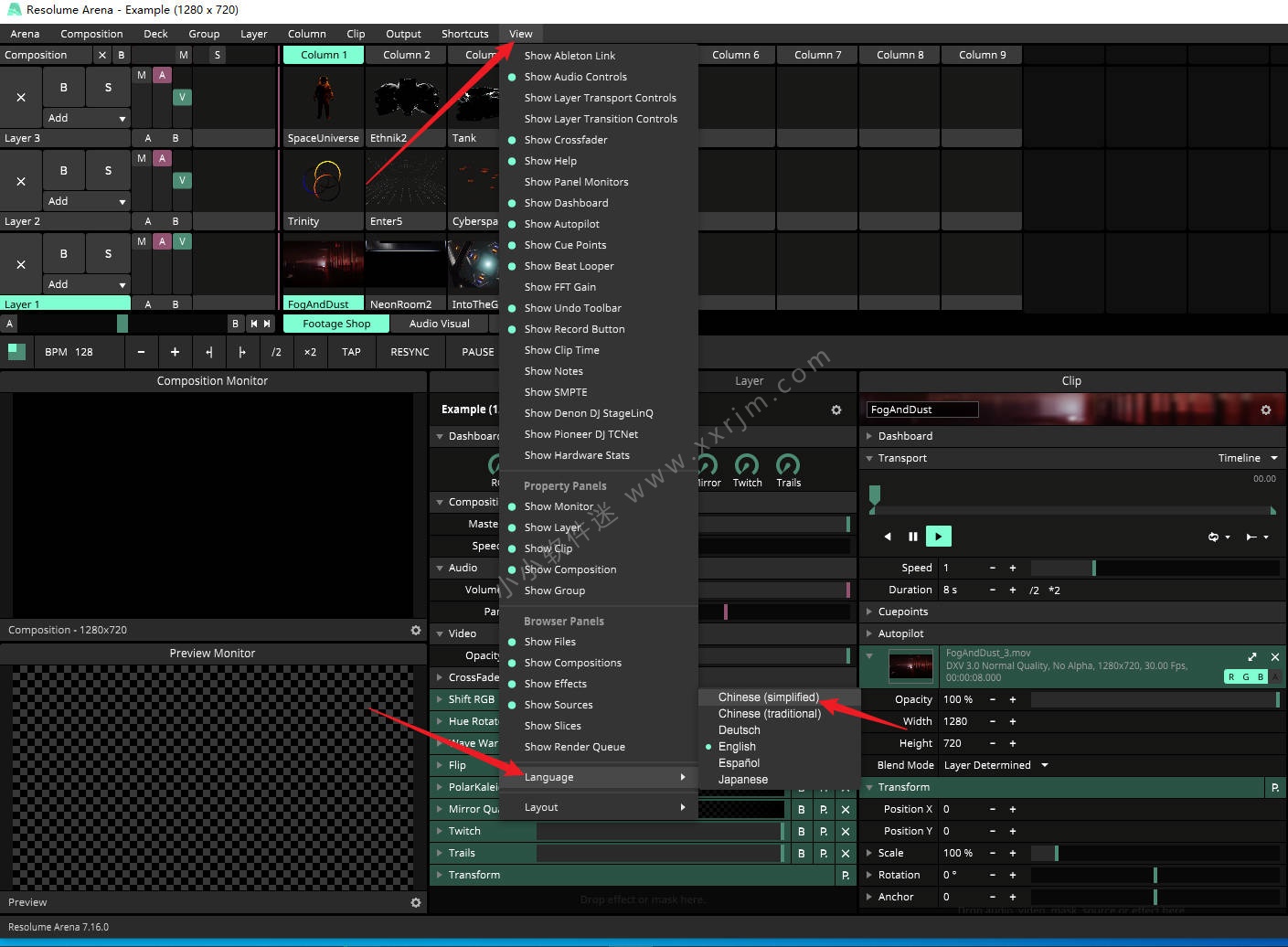This screenshot has height=947, width=1288.
Task: Click the RESYNC button
Action: click(410, 352)
